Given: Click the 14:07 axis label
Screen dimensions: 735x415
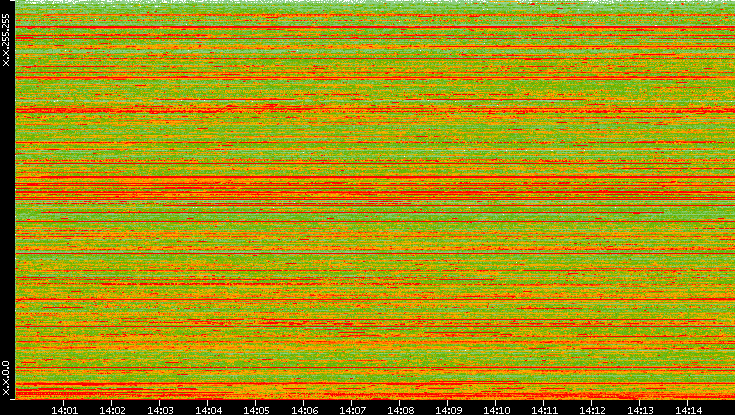Looking at the screenshot, I should (352, 409).
